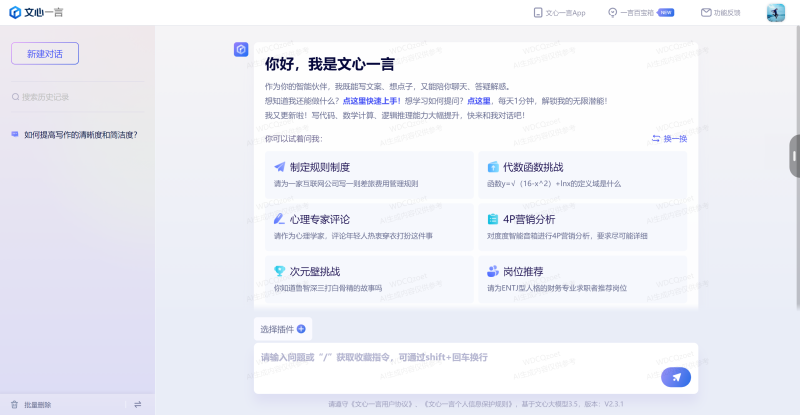Collapse sidebar with the swap arrows icon
800x415 pixels.
[x=138, y=405]
